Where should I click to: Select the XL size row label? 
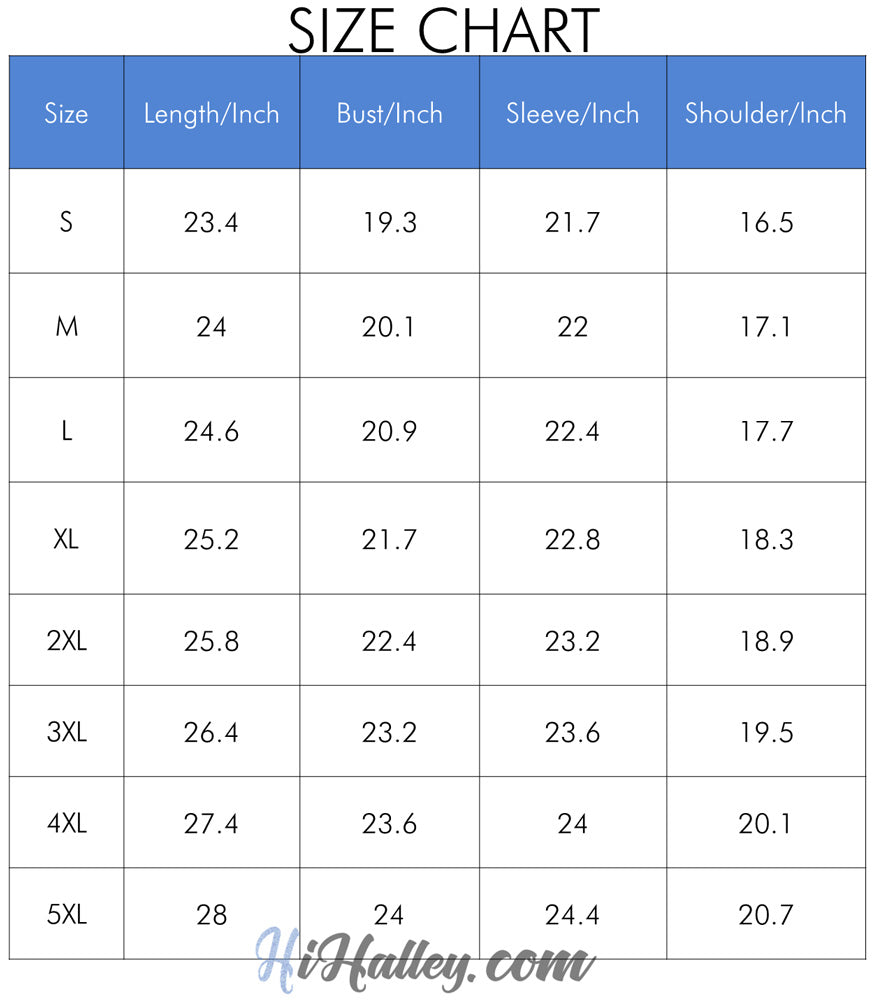tap(66, 540)
